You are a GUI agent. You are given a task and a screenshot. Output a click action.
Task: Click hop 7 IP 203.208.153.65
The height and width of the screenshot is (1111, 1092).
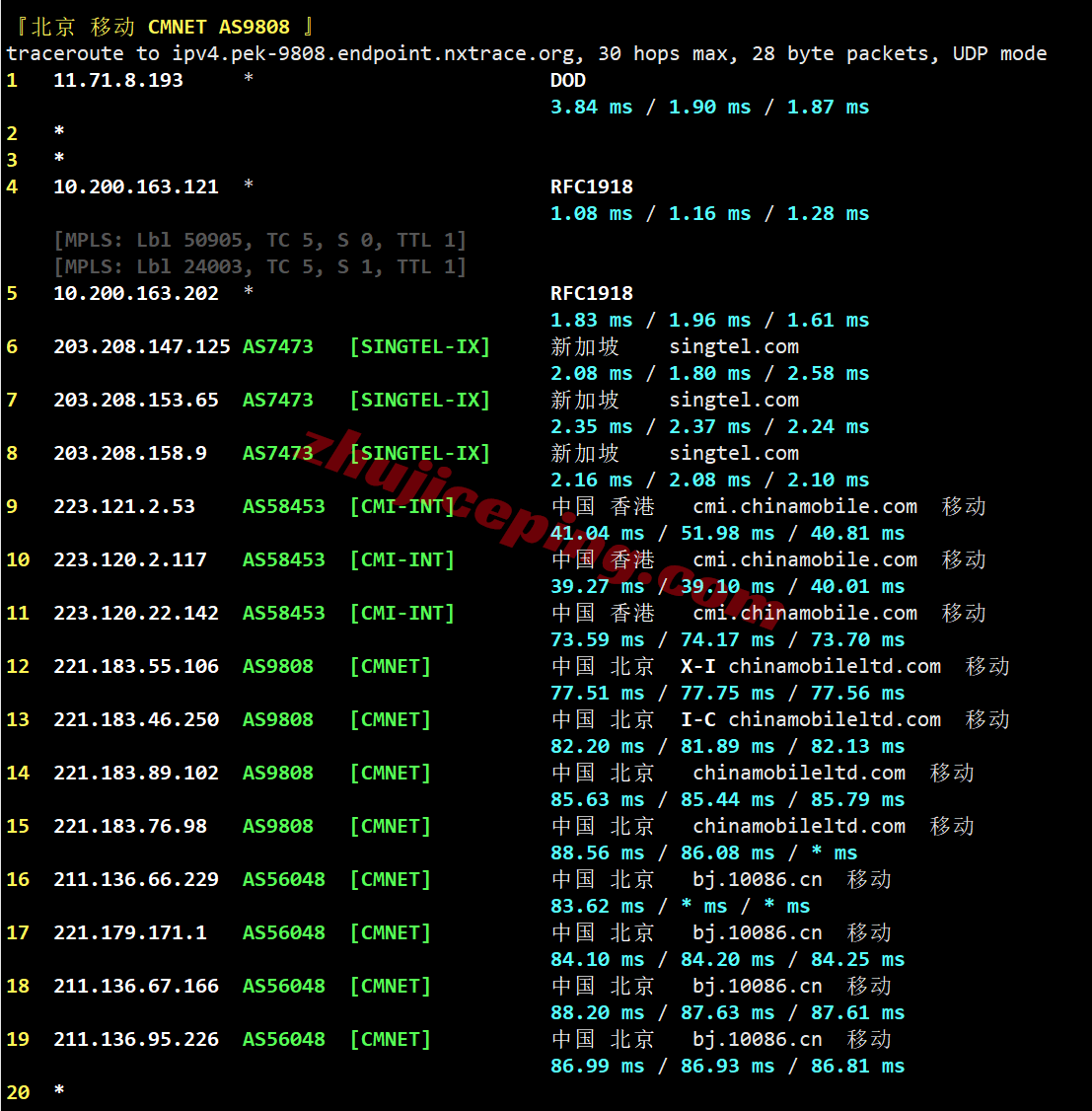(x=136, y=400)
